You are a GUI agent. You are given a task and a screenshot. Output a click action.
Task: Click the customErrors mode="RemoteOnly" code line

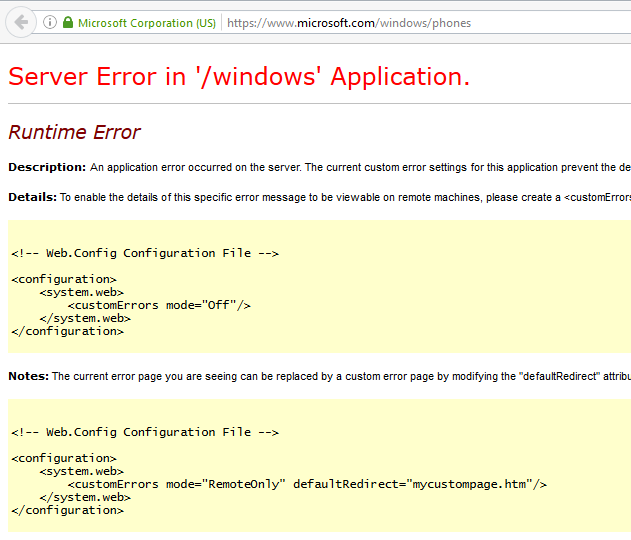(x=307, y=484)
